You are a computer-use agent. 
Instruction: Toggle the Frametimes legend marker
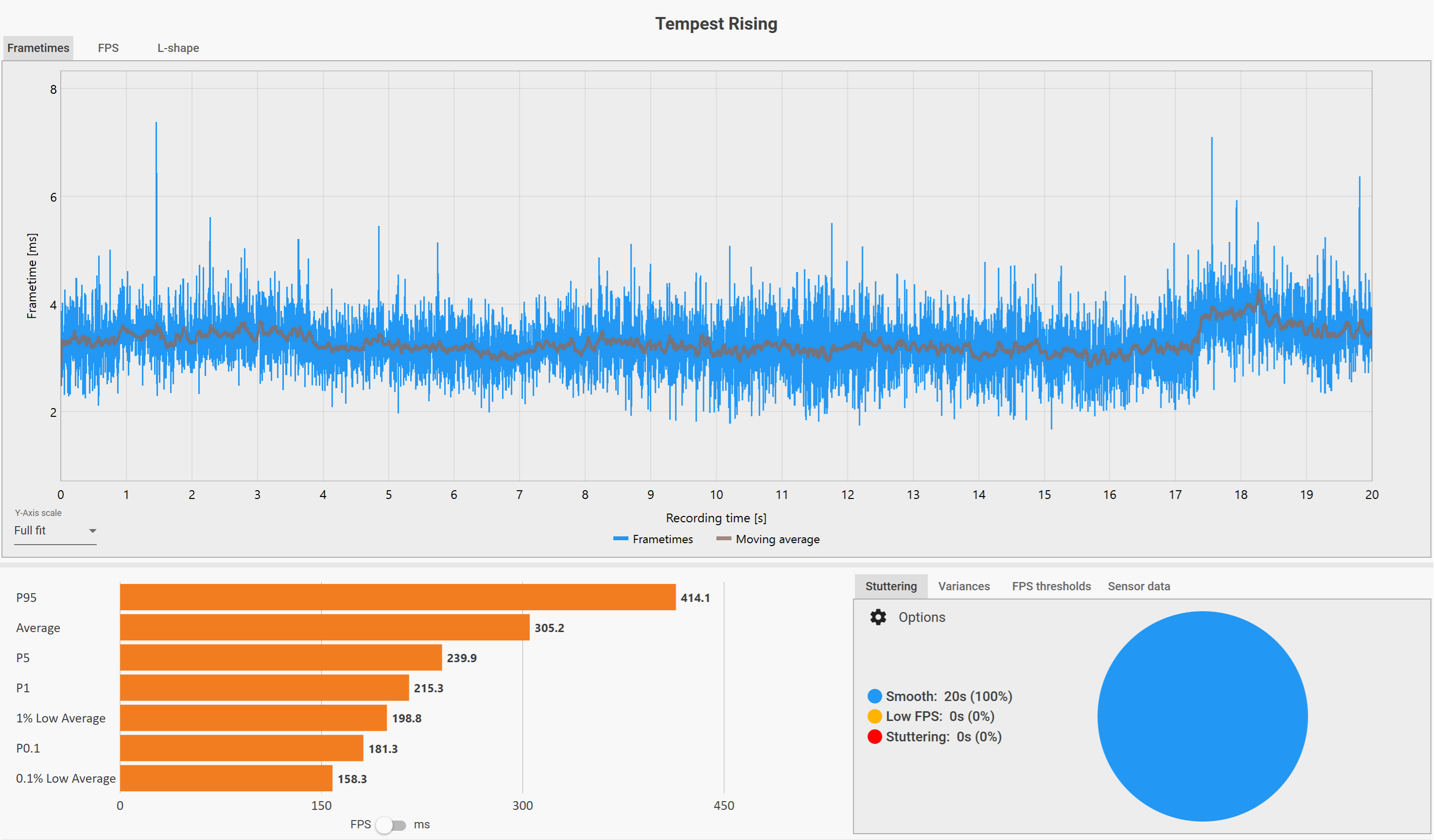pos(621,539)
